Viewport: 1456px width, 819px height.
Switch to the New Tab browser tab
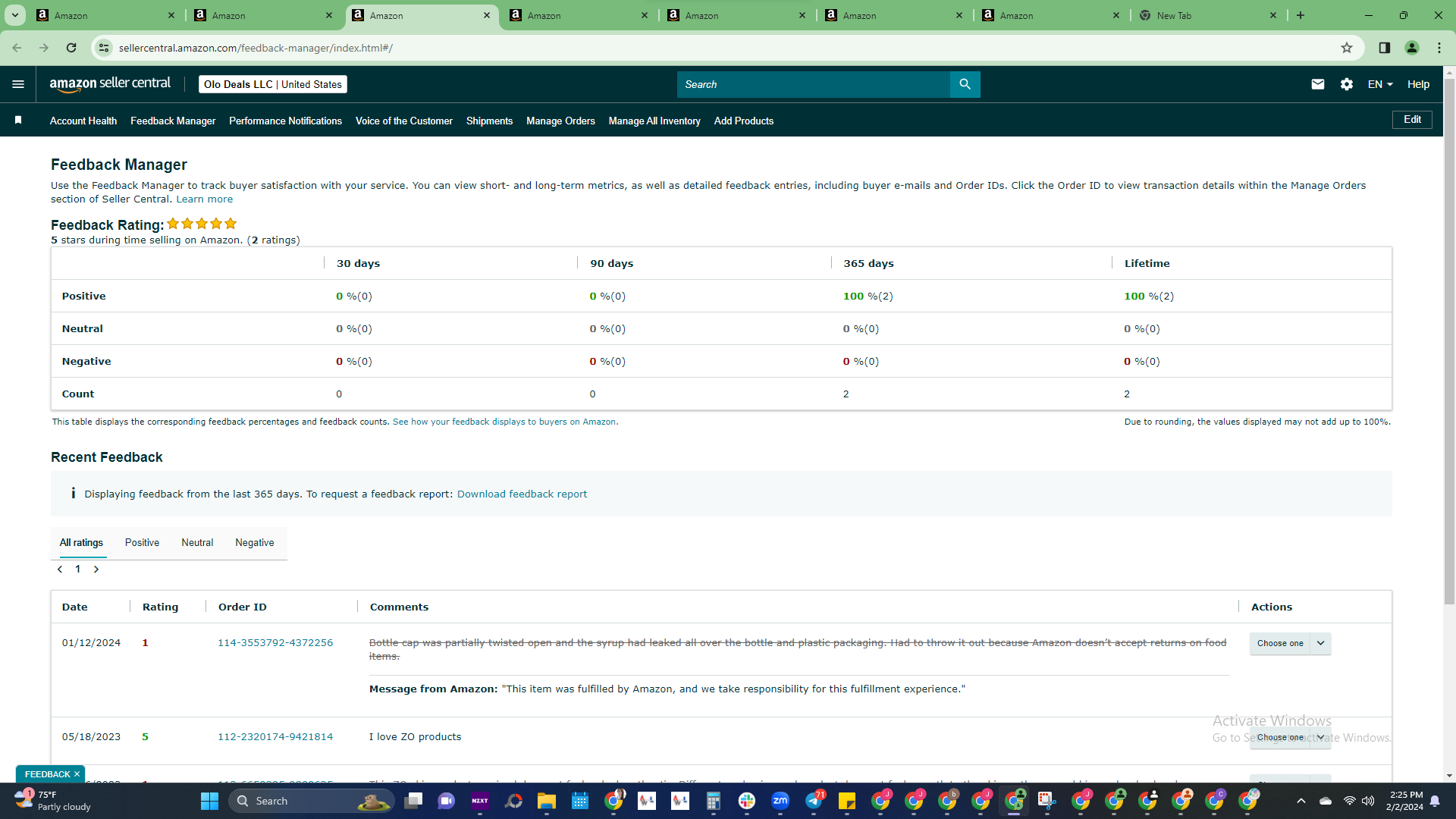1208,15
